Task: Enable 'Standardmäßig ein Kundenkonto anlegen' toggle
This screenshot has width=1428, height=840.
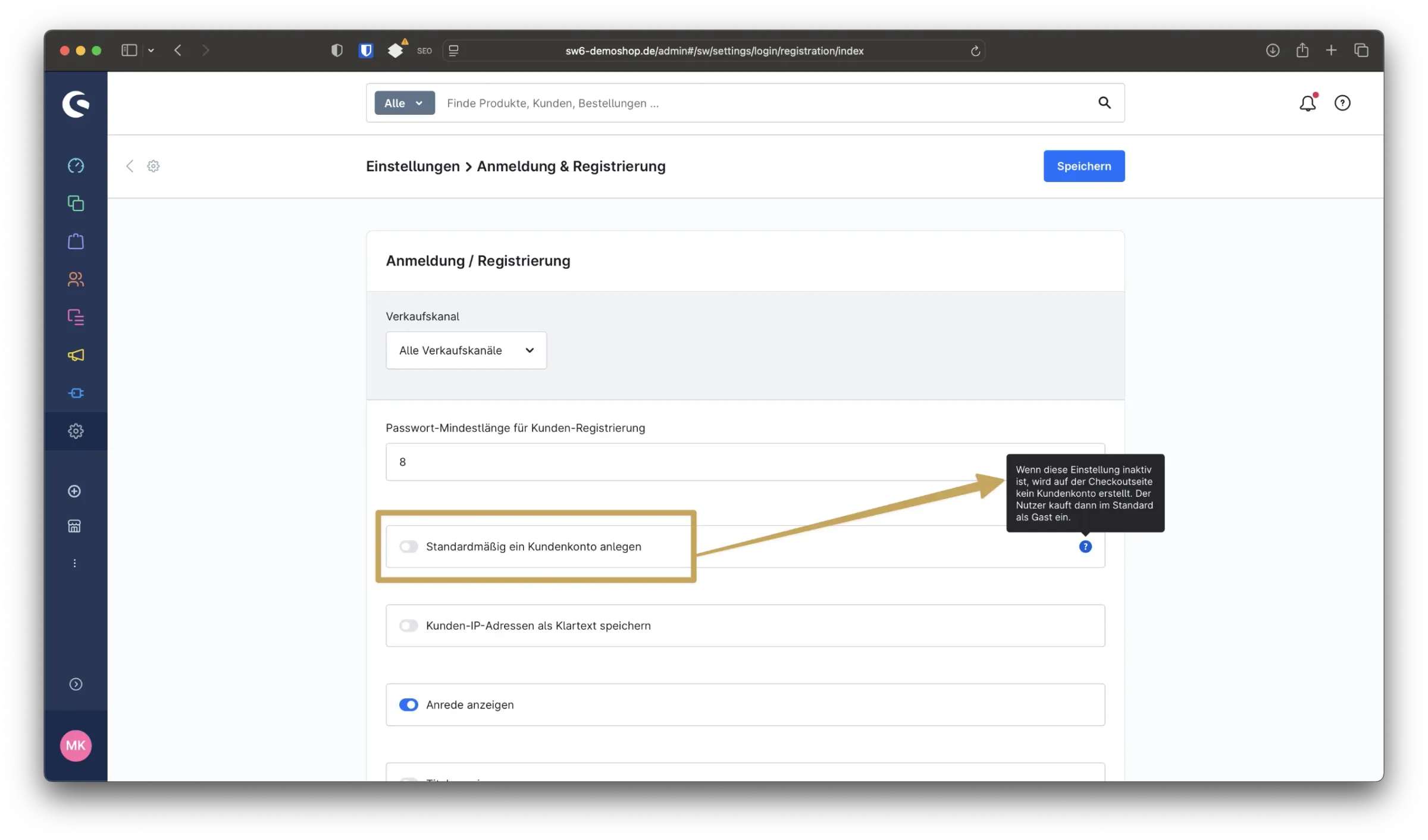Action: [x=409, y=547]
